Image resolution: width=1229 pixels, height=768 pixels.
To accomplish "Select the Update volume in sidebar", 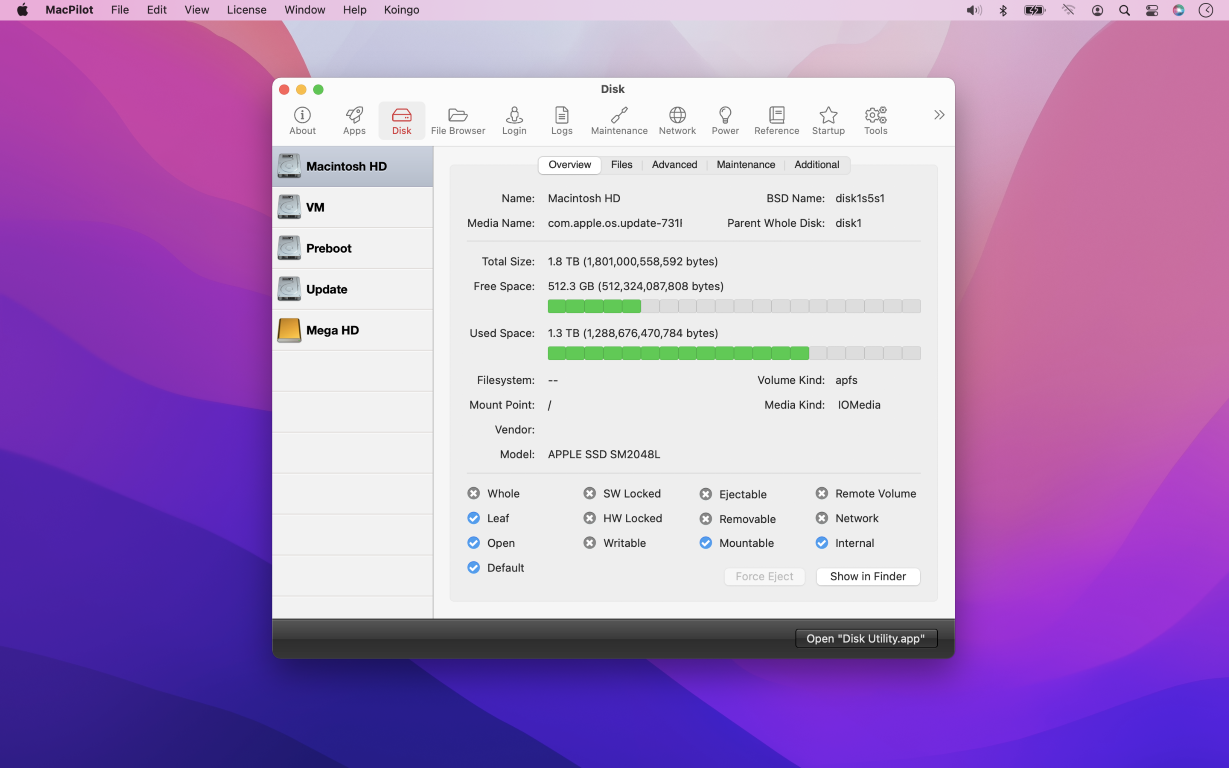I will click(353, 289).
